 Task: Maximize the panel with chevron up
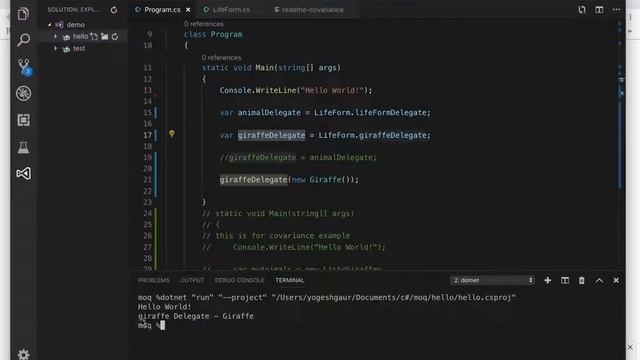(x=599, y=280)
